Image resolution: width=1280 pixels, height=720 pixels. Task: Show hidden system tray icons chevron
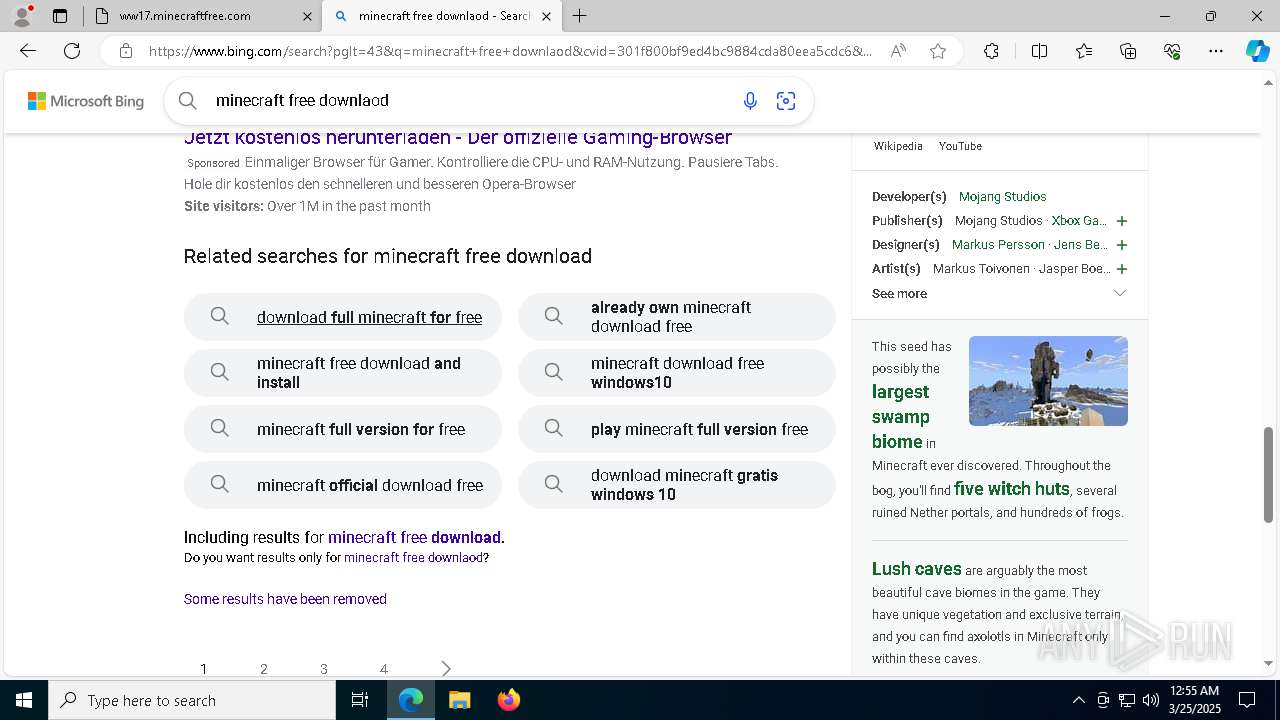click(1078, 700)
